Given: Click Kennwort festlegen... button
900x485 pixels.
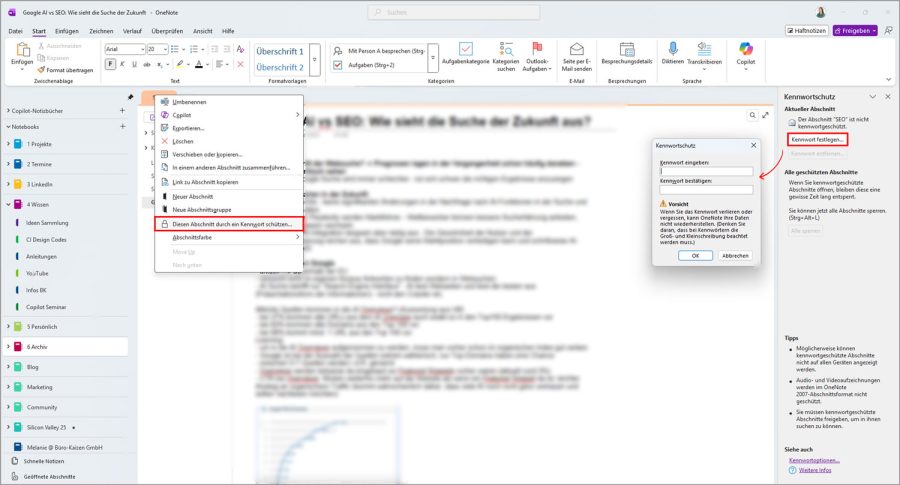Looking at the screenshot, I should tap(817, 139).
